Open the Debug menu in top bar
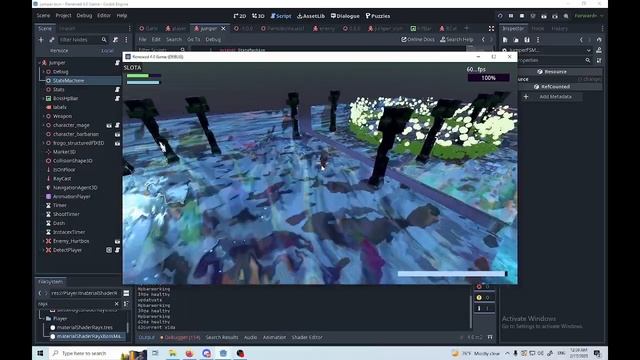Viewport: 640px width, 360px height. pyautogui.click(x=84, y=16)
